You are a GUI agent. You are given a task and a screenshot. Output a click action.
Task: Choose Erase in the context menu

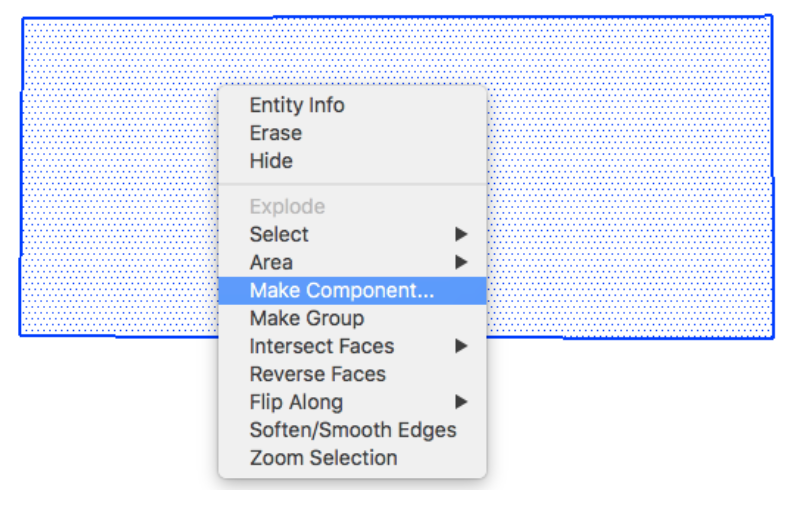[352, 133]
